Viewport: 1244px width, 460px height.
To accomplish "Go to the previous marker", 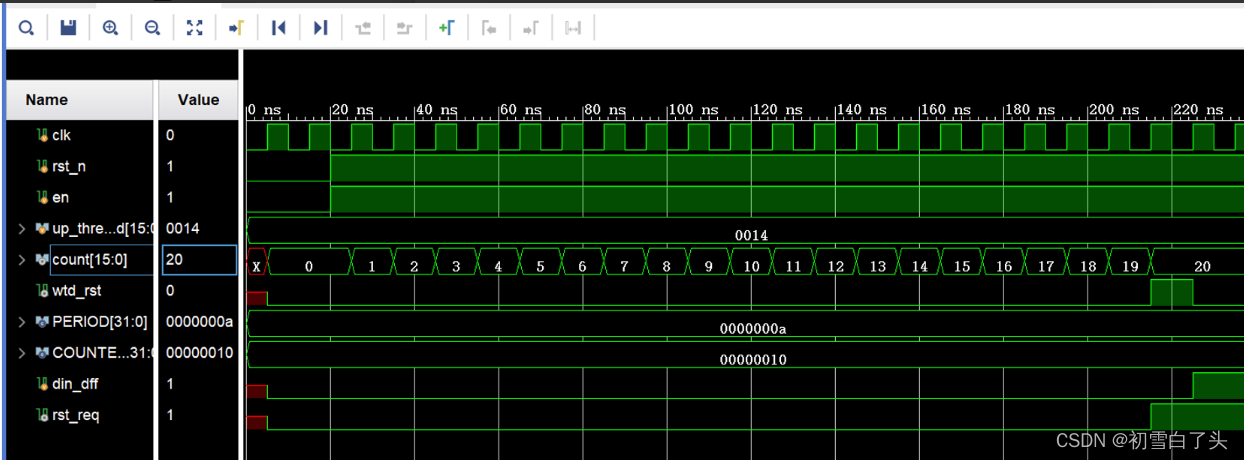I will (x=488, y=28).
